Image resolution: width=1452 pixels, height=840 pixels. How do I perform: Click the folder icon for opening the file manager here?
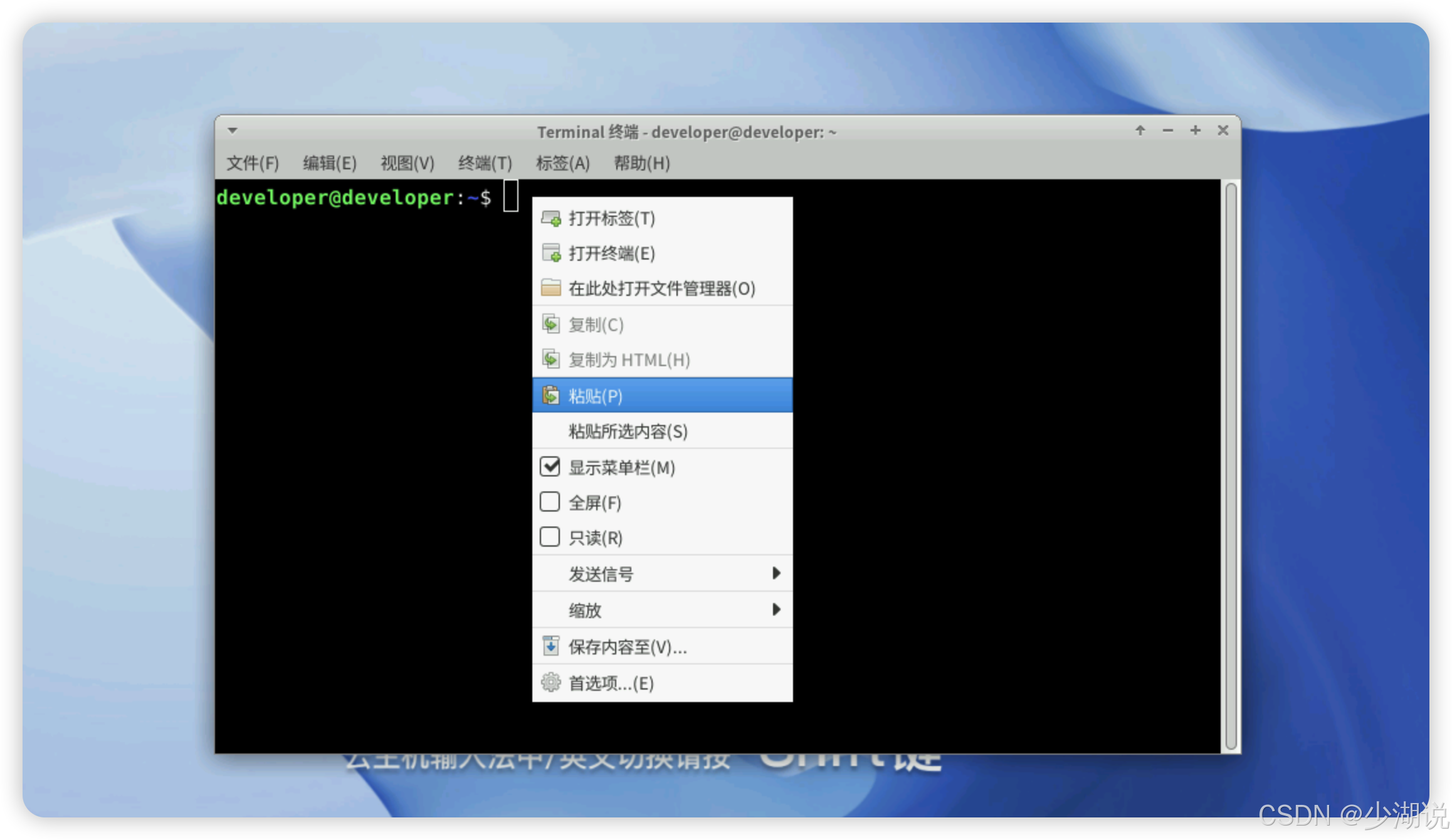[x=550, y=288]
